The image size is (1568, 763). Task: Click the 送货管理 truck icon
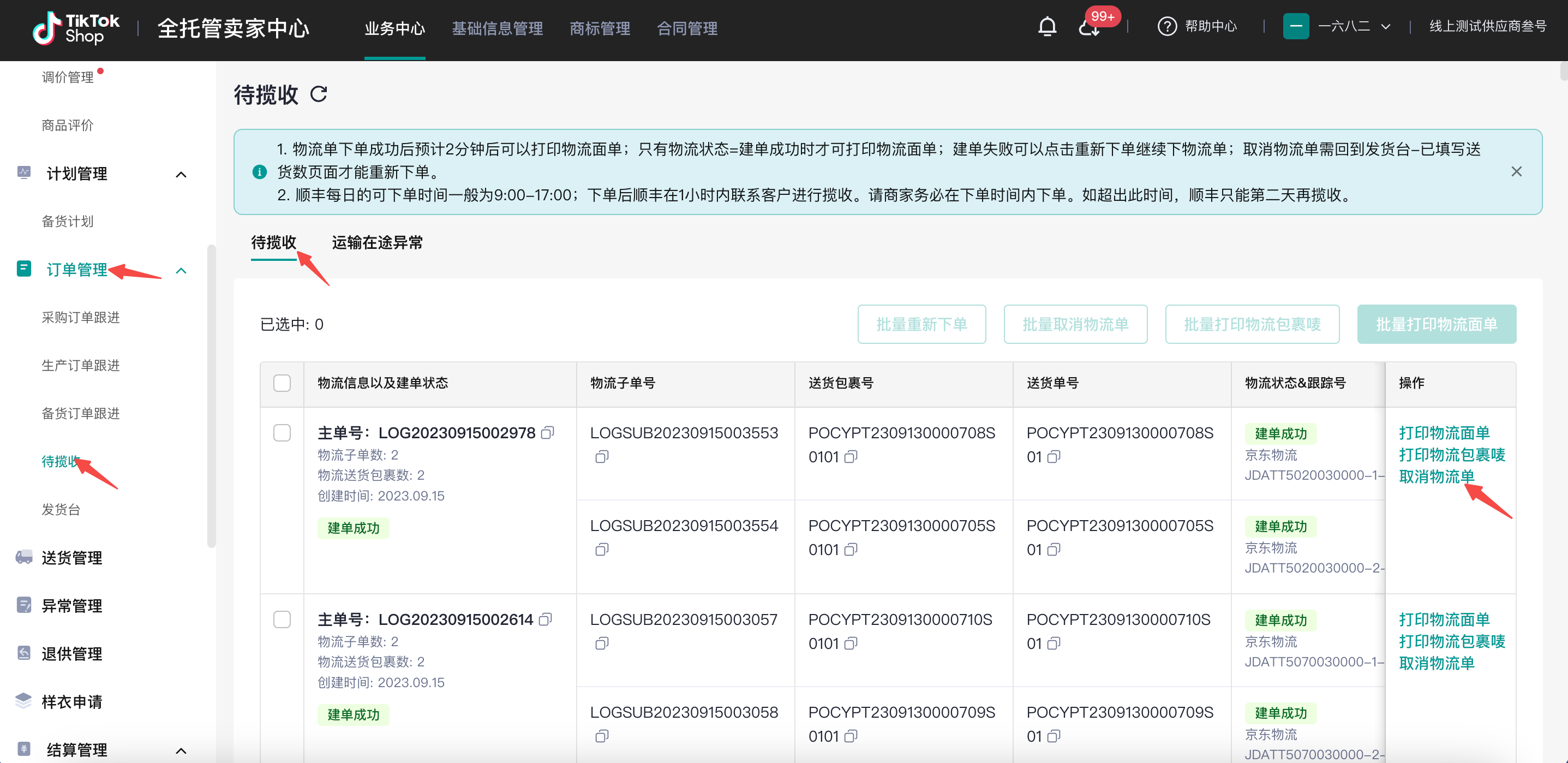pos(24,557)
